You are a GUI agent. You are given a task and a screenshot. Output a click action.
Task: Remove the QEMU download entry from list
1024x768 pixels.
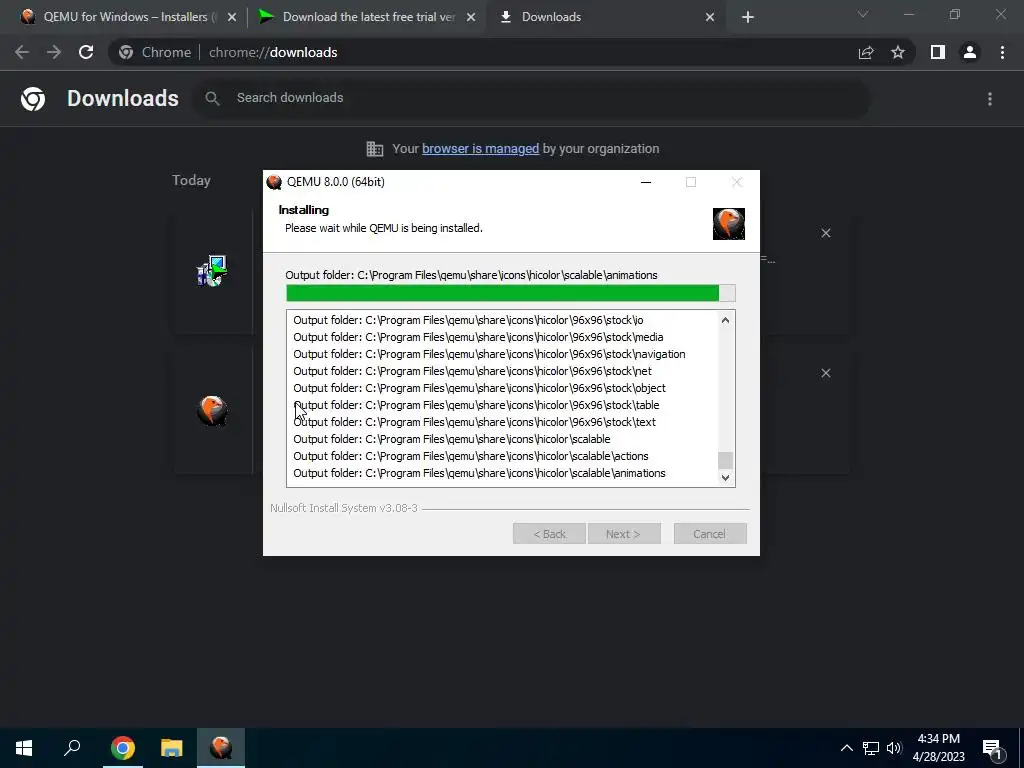tap(825, 373)
